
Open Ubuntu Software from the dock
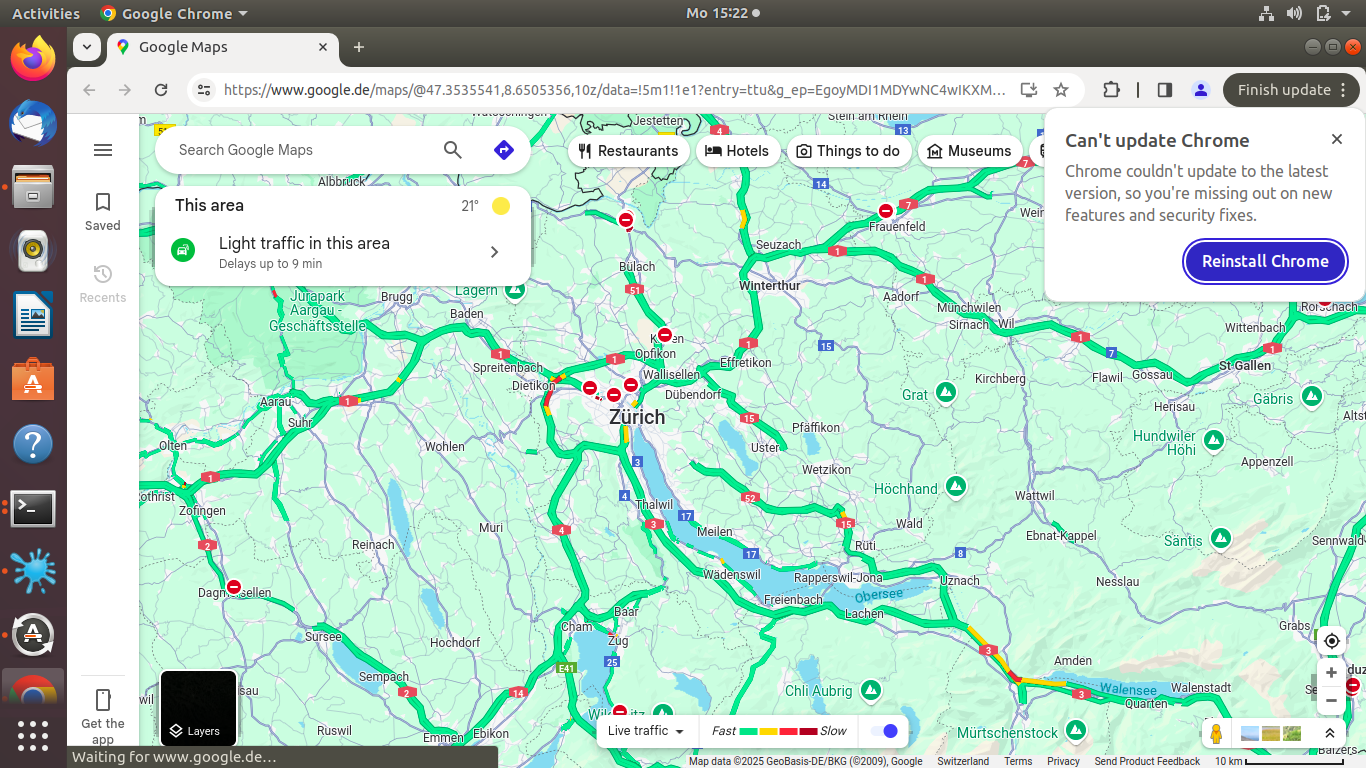tap(33, 381)
